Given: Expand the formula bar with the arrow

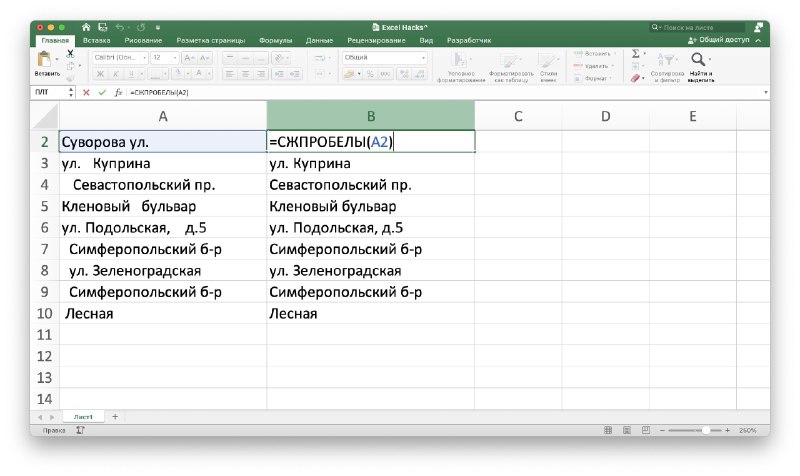Looking at the screenshot, I should (x=765, y=92).
